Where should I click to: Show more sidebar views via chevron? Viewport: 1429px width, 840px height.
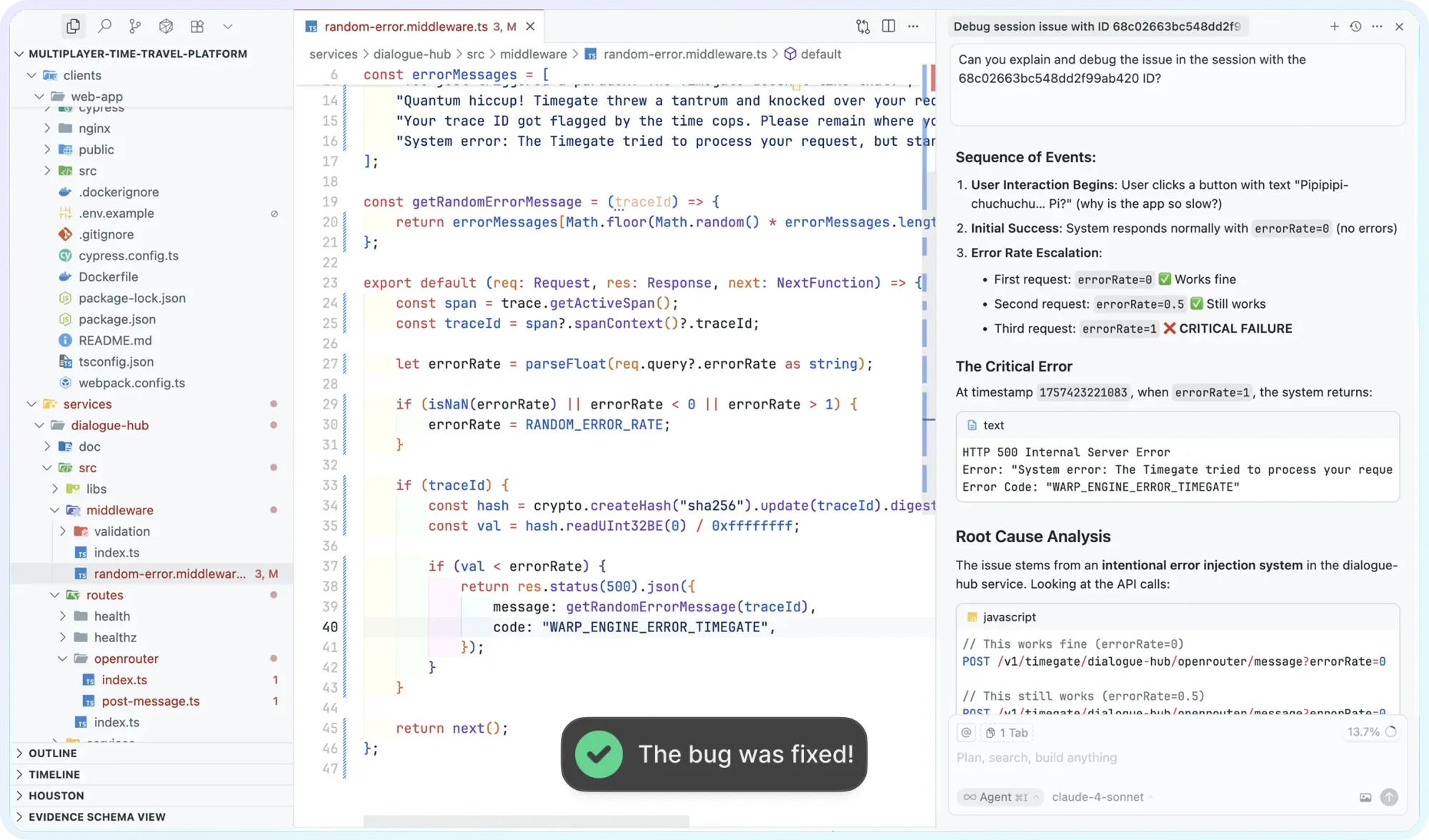227,26
